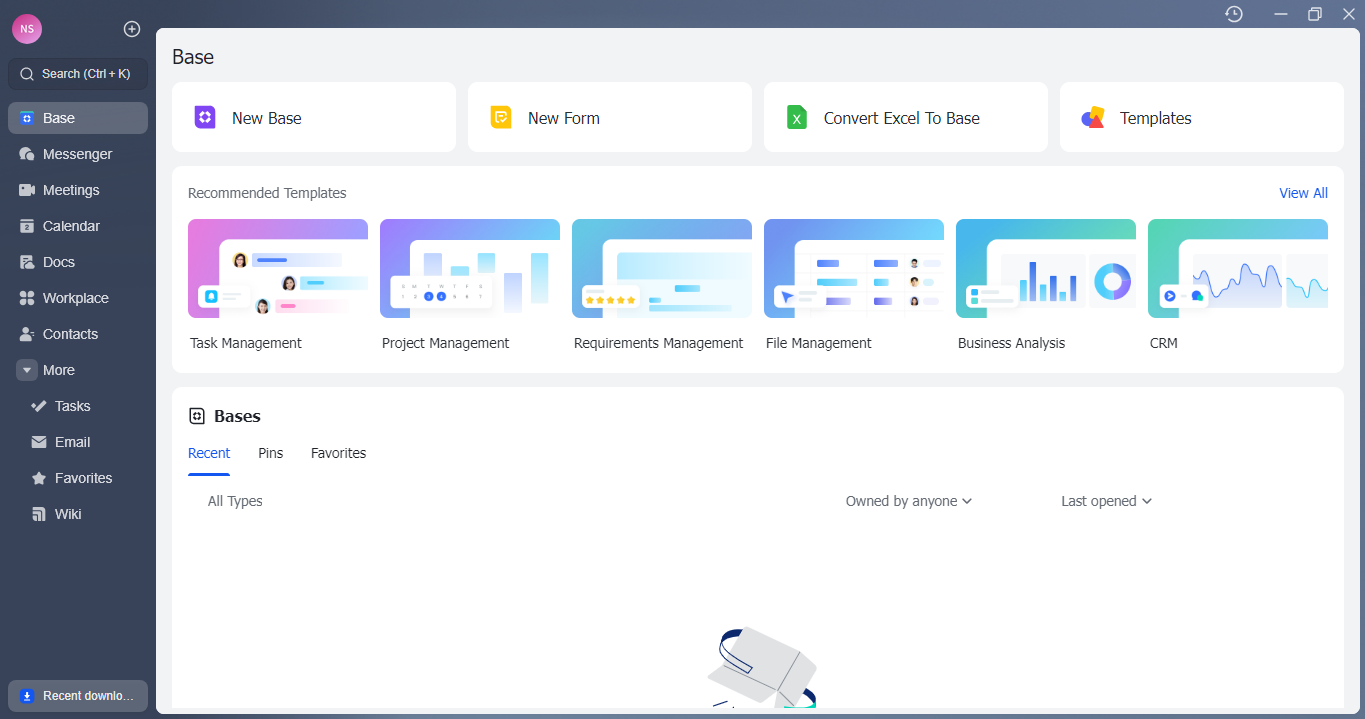Image resolution: width=1365 pixels, height=719 pixels.
Task: Click the Workplace grid icon
Action: tap(27, 298)
